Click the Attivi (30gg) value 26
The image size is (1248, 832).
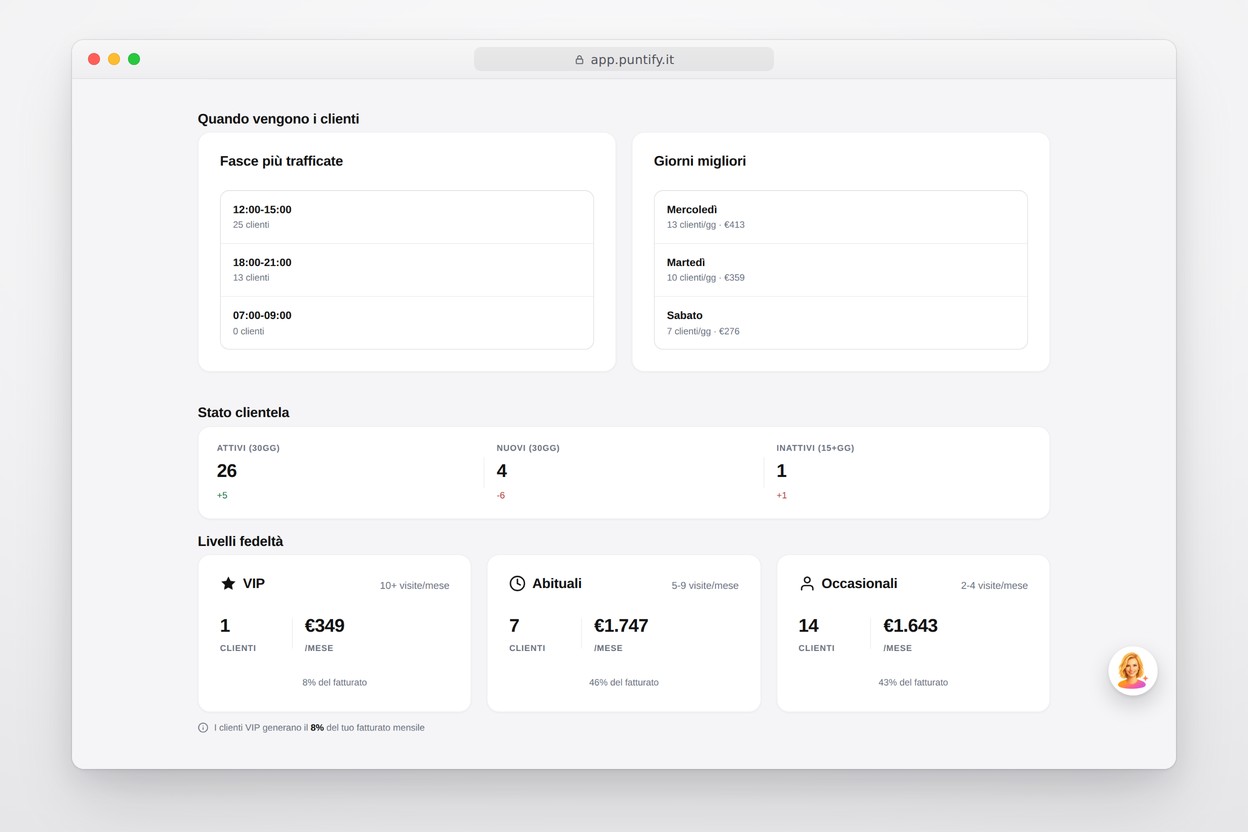click(227, 471)
